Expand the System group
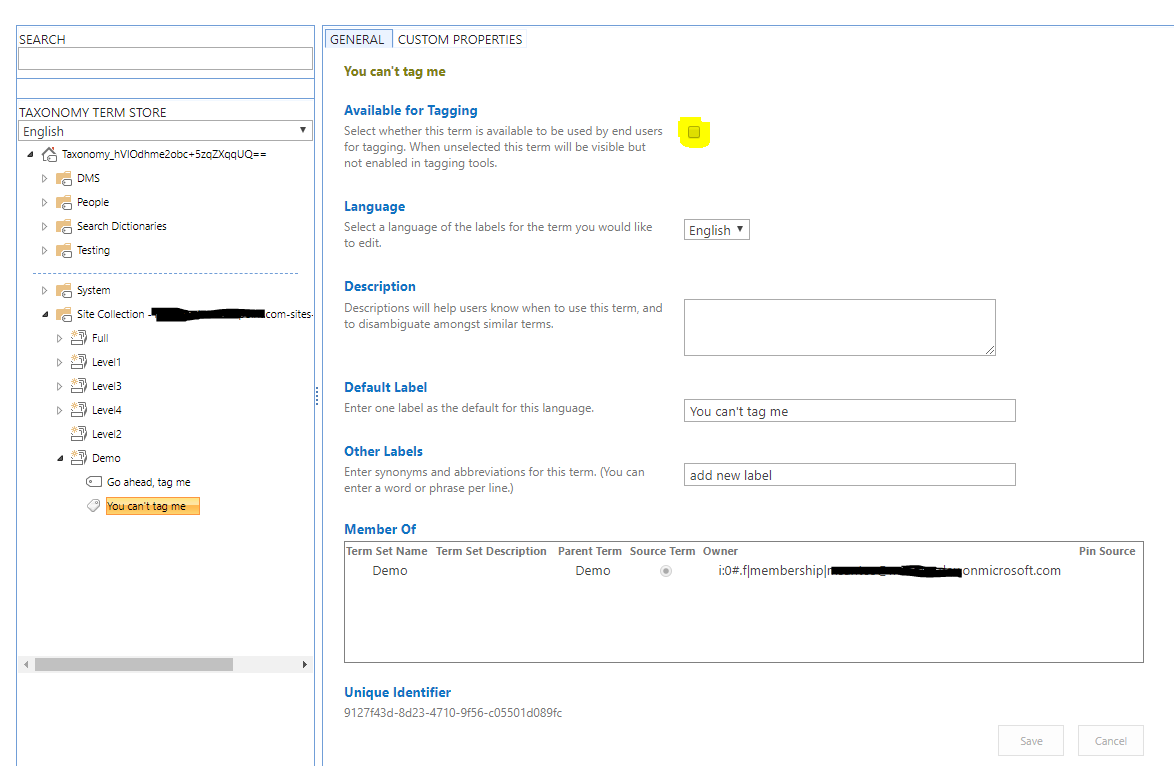Viewport: 1174px width, 766px height. click(x=44, y=290)
